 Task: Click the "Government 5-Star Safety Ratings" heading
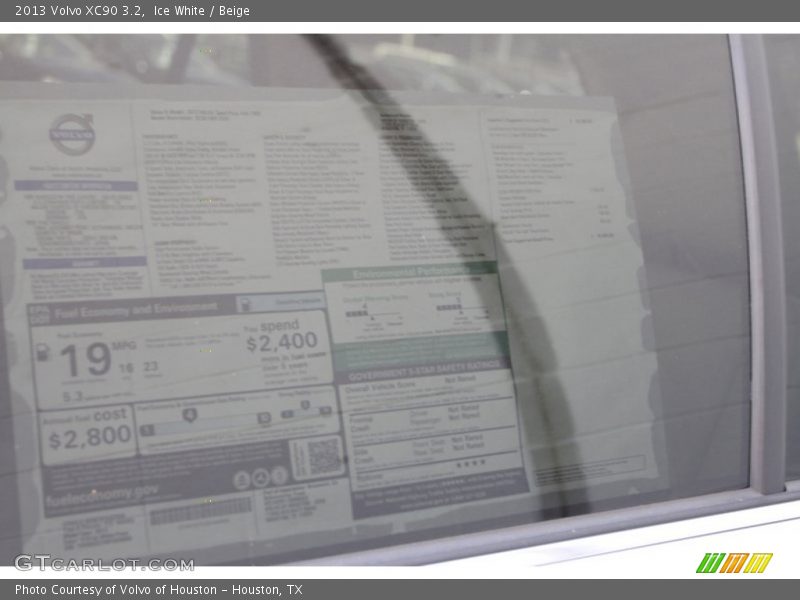pos(424,371)
